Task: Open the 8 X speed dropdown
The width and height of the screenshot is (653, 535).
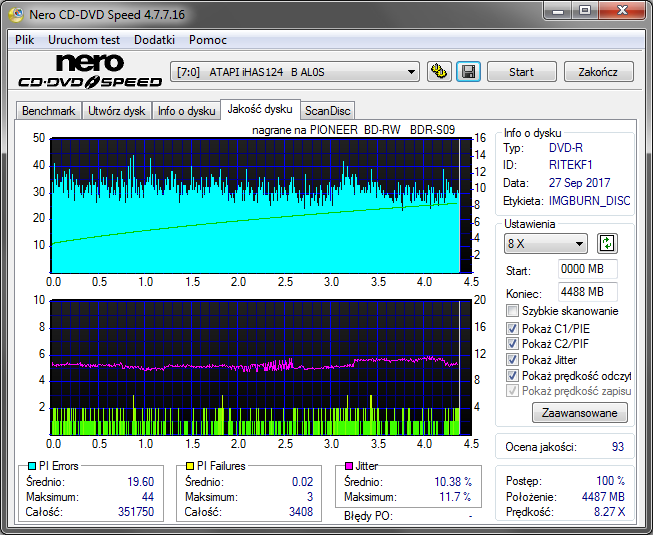Action: click(546, 244)
